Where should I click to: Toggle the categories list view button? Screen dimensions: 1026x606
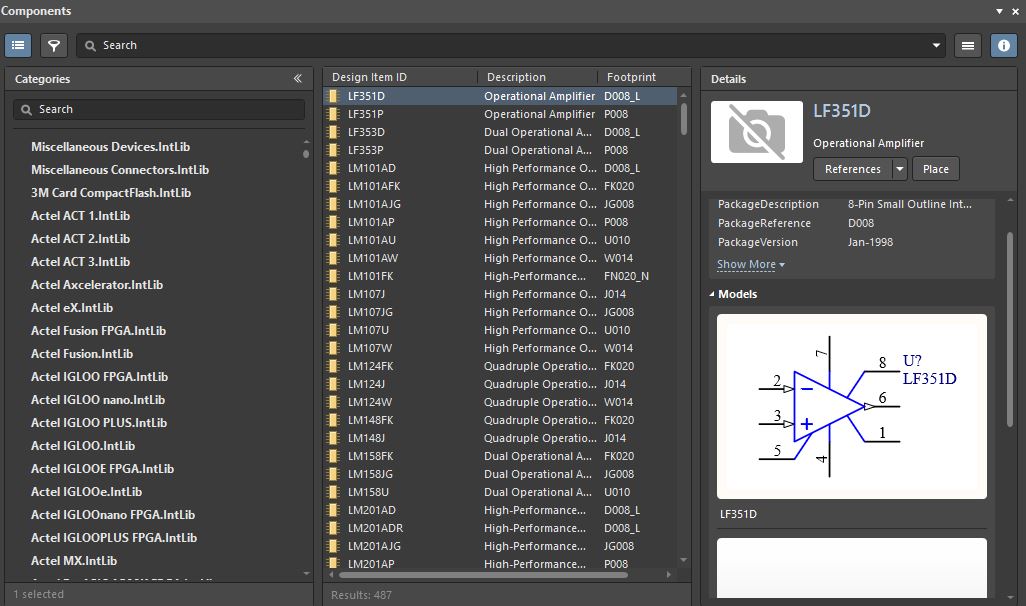coord(18,45)
